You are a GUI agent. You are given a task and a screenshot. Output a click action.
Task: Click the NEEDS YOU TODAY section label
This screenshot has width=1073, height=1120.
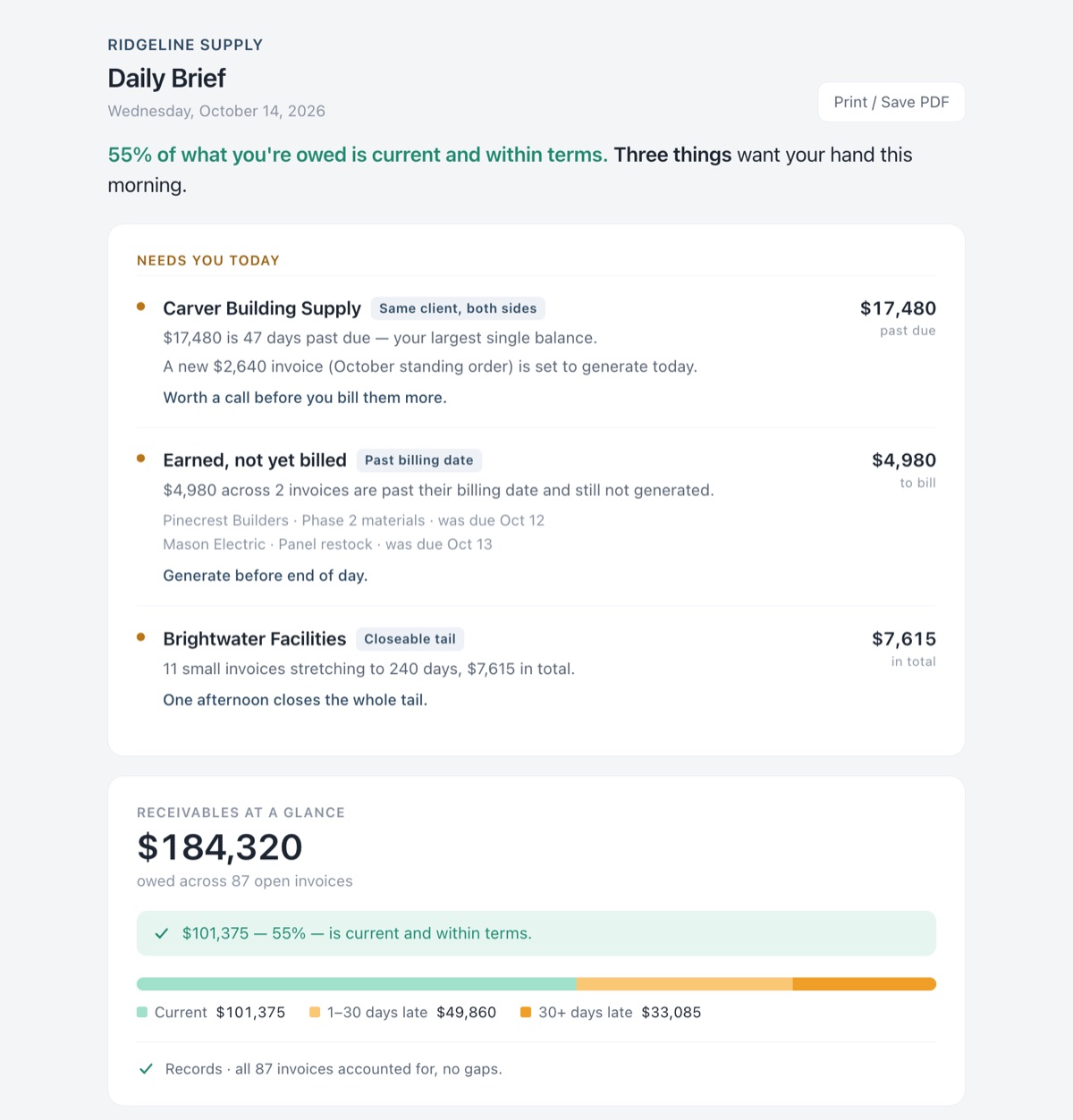pyautogui.click(x=208, y=261)
